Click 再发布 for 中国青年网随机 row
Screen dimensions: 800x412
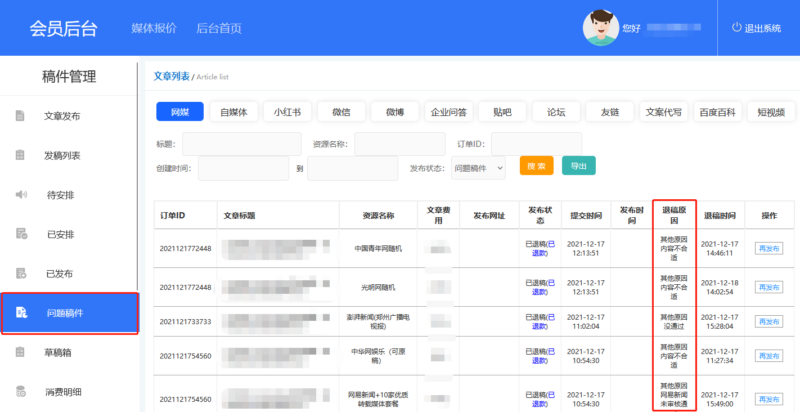coord(769,248)
